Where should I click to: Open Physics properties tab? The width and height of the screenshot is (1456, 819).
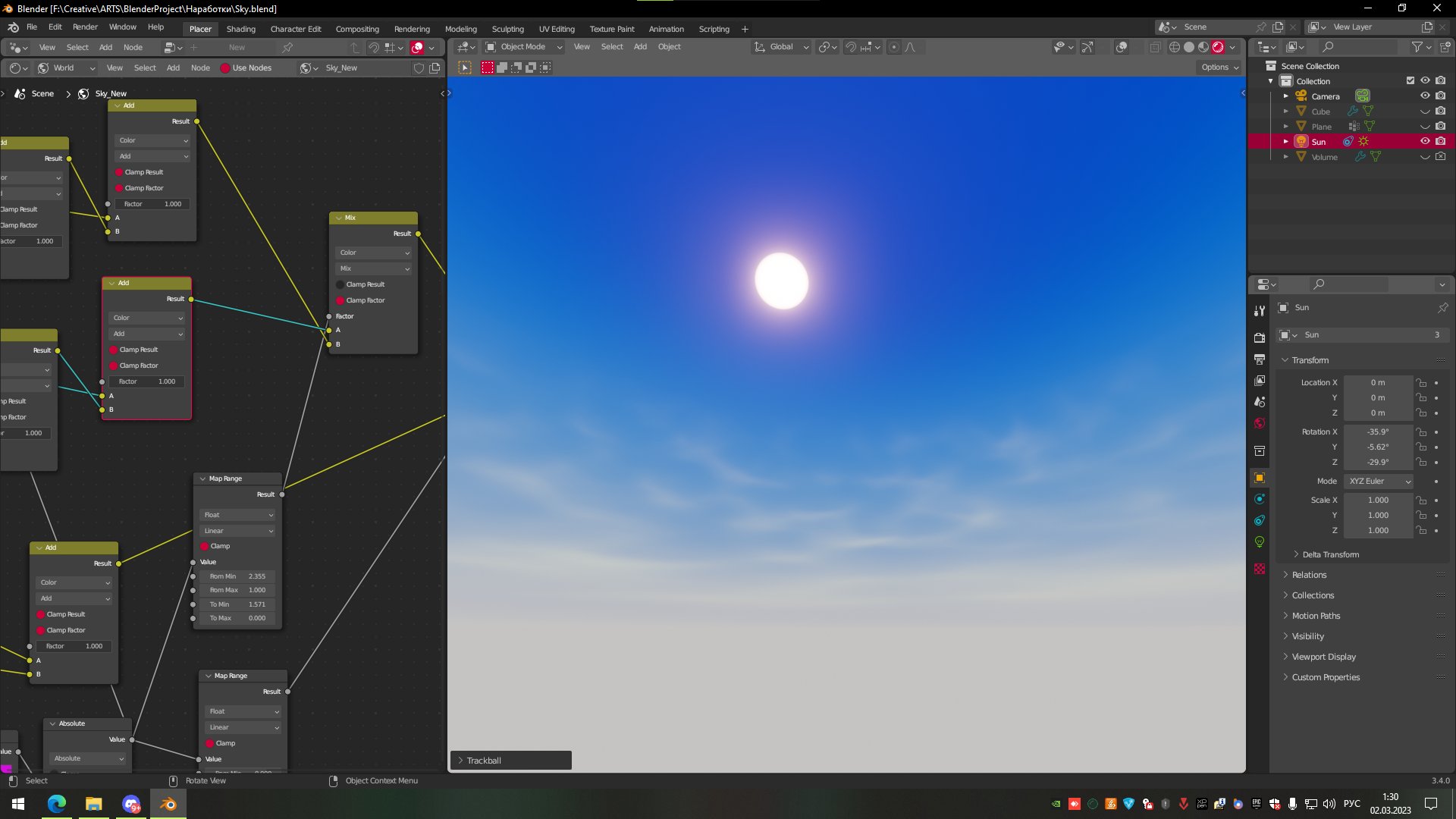tap(1260, 499)
